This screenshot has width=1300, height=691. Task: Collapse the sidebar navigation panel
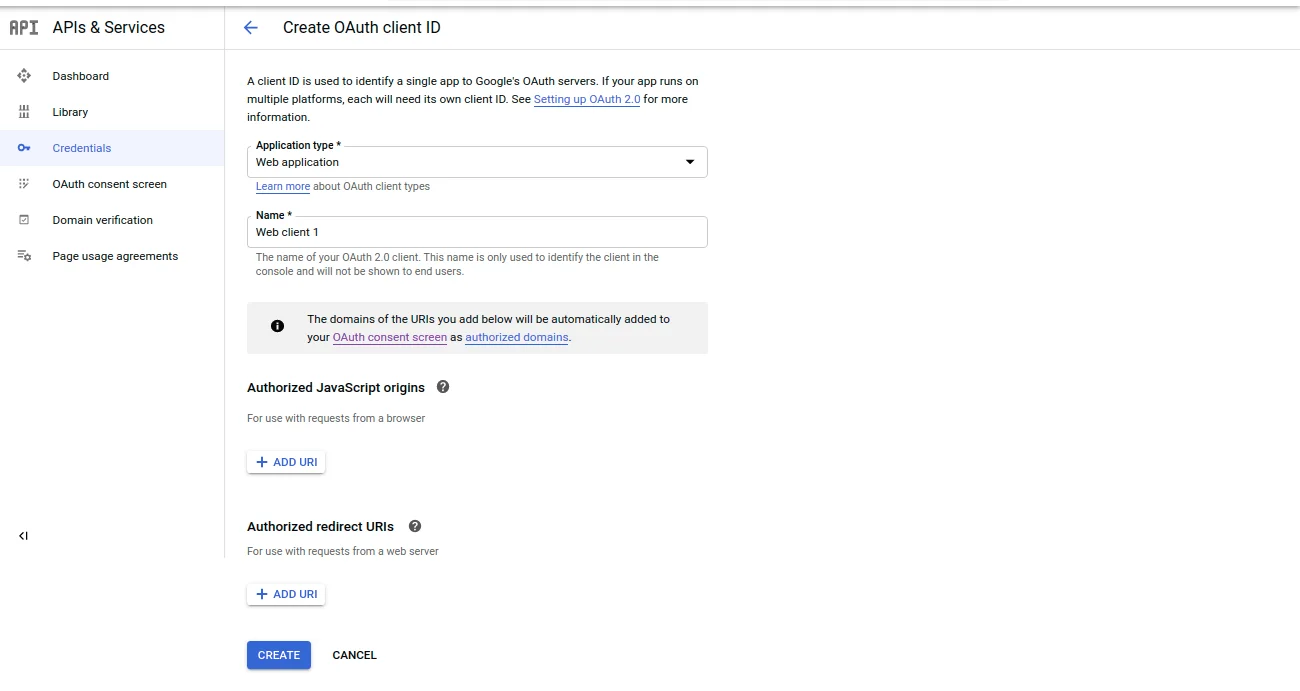pos(23,536)
